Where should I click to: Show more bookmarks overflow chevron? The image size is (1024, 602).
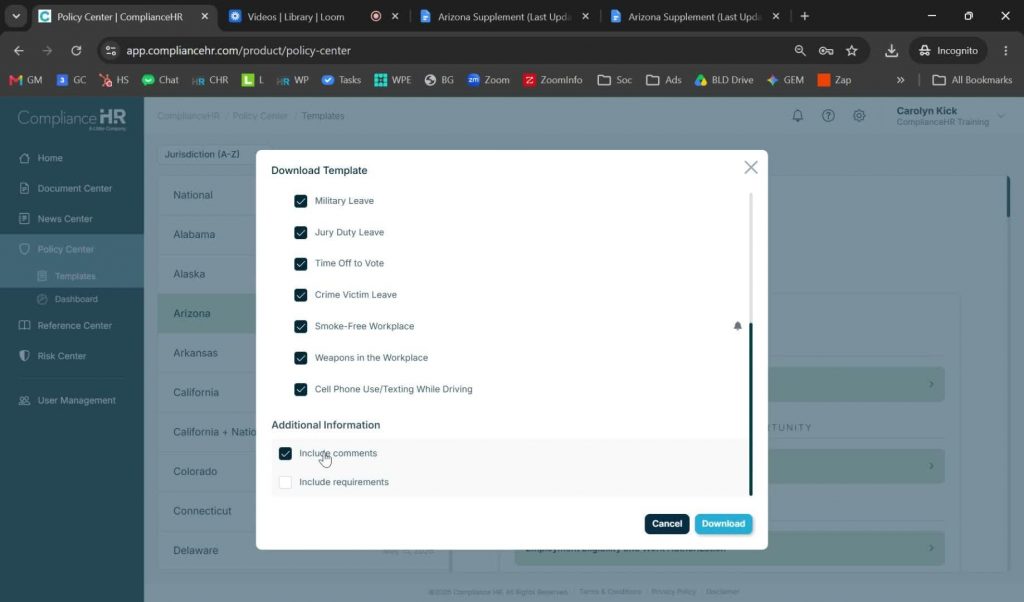click(x=901, y=80)
